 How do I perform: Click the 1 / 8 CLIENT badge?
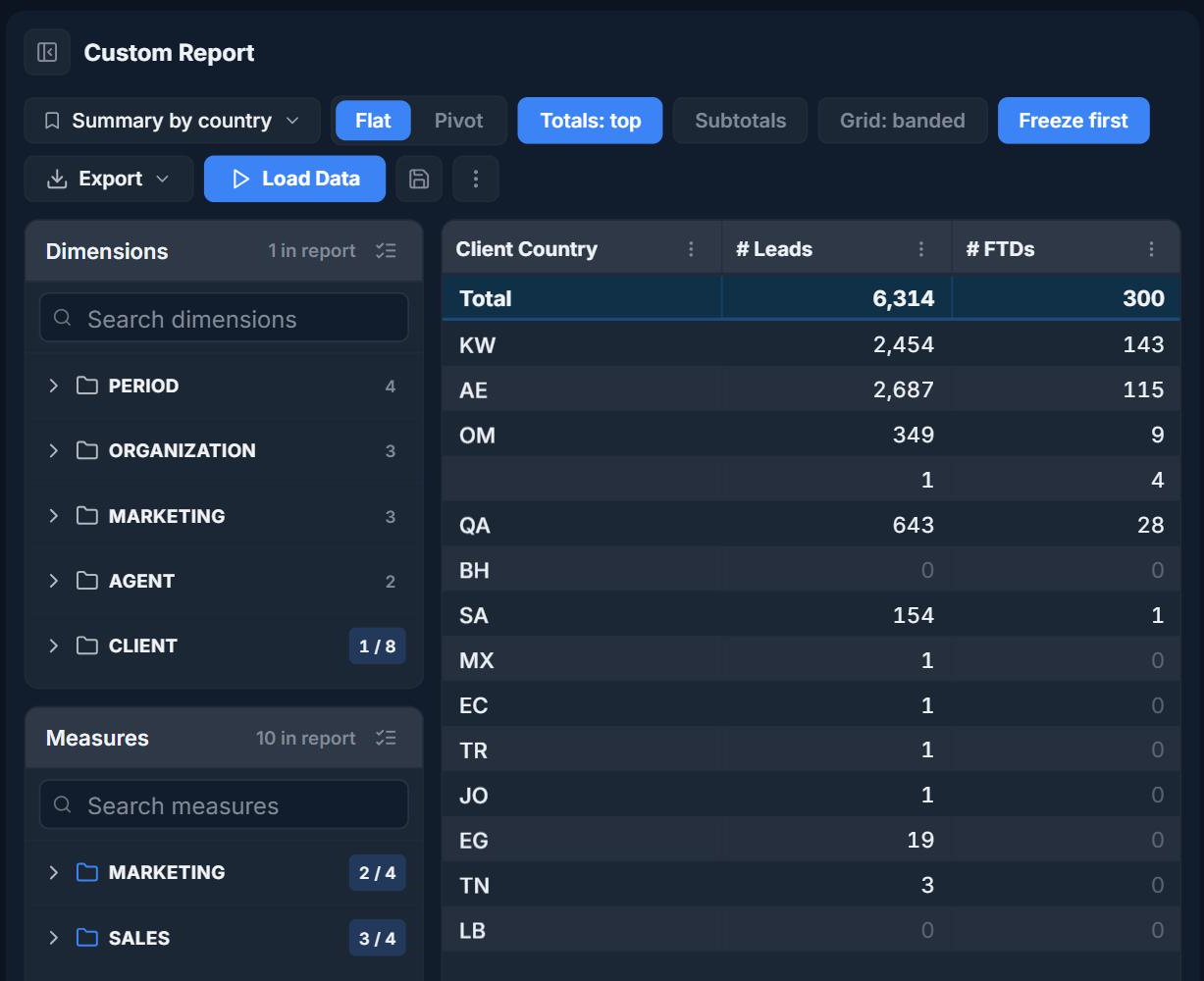(x=378, y=645)
